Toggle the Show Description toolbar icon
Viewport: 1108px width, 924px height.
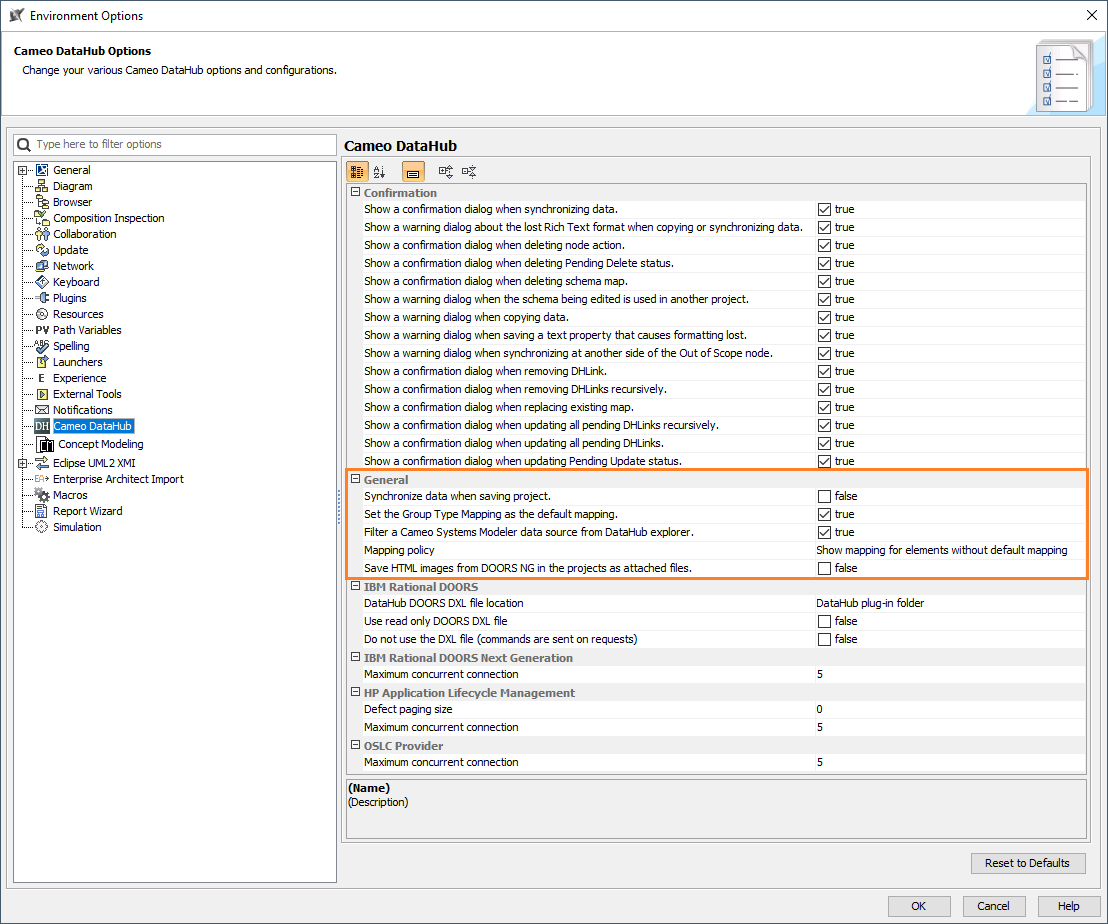coord(413,171)
